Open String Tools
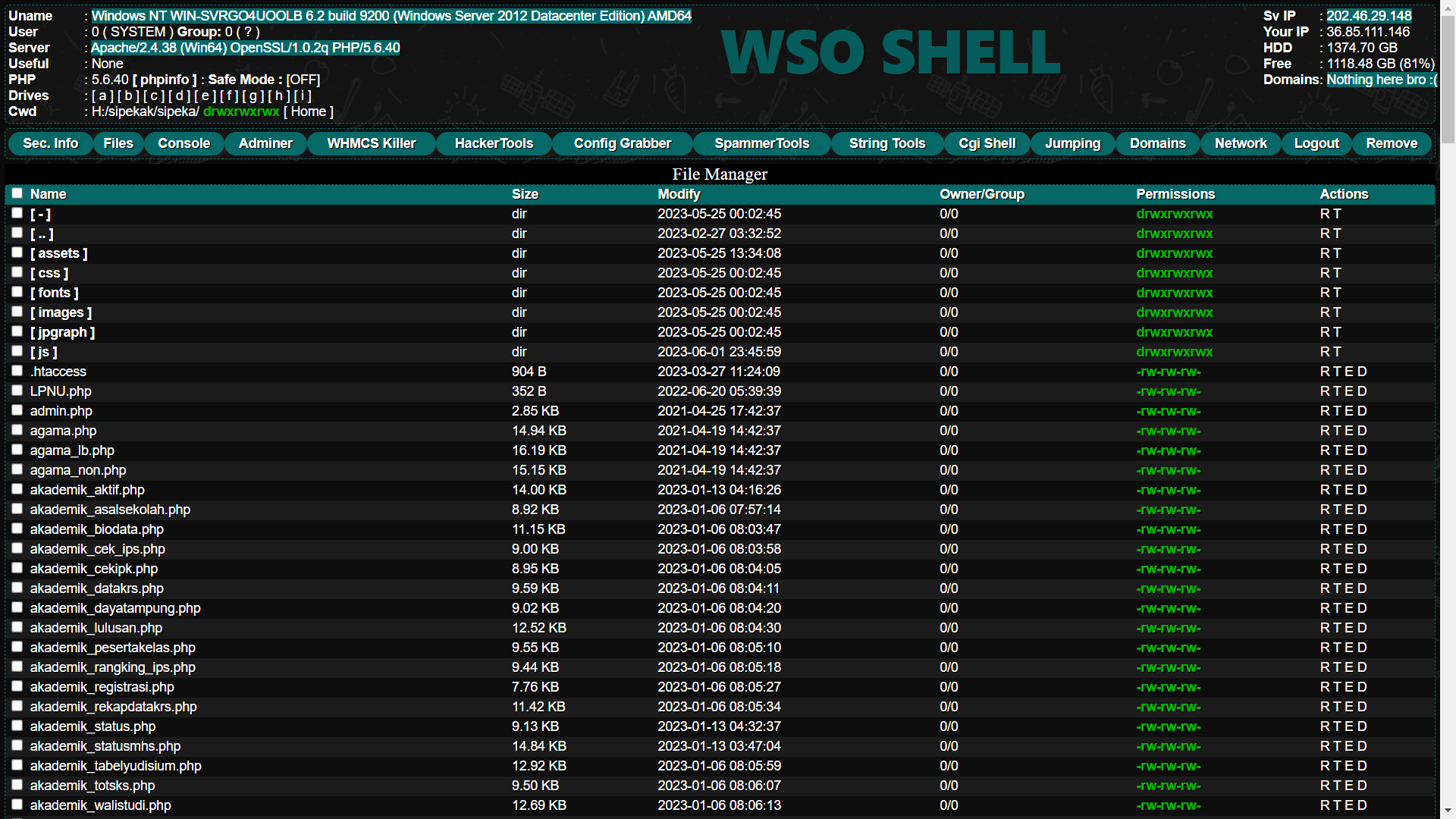The width and height of the screenshot is (1456, 819). (x=887, y=143)
